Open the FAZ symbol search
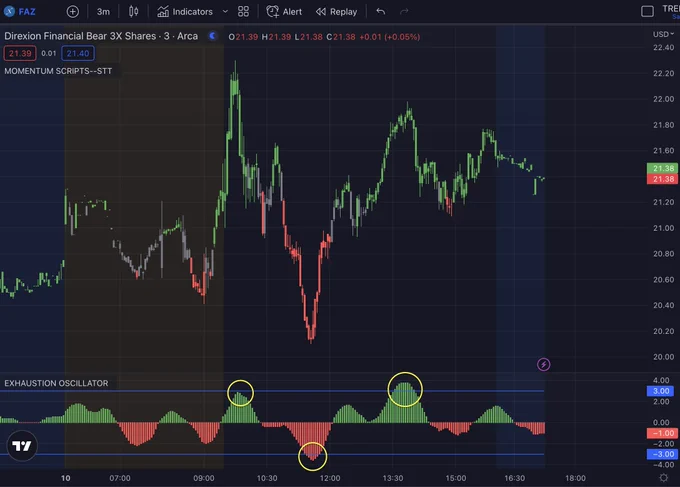 pyautogui.click(x=20, y=12)
